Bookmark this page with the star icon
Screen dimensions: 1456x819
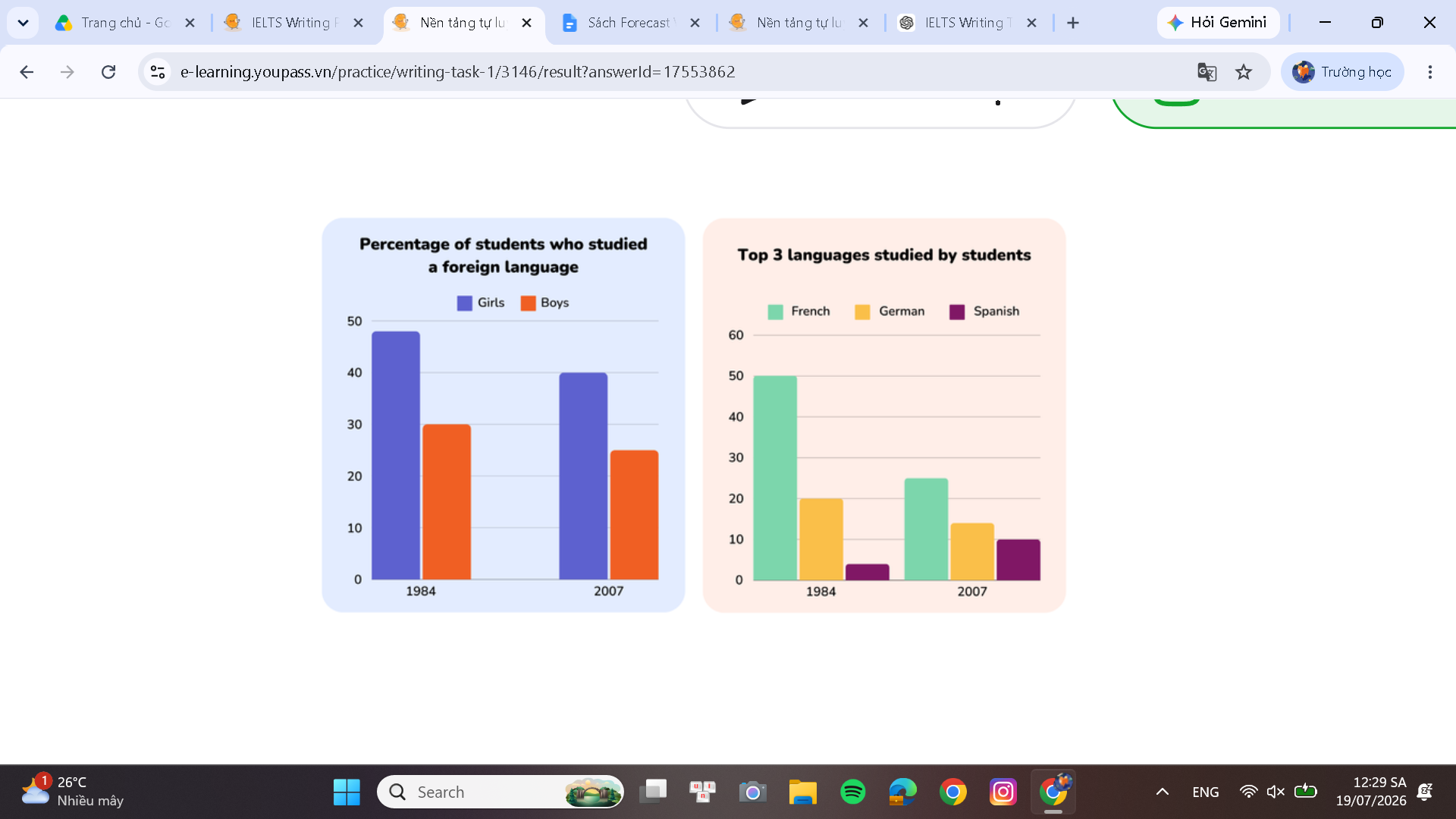1244,72
